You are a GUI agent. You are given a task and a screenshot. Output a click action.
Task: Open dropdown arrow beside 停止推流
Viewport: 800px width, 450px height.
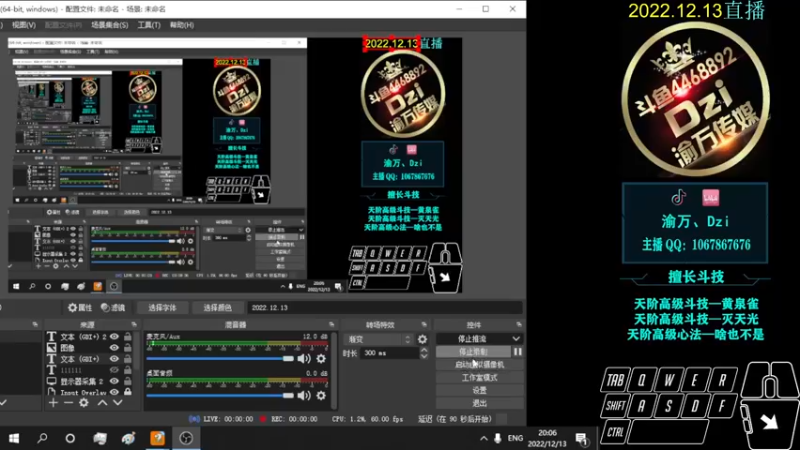(516, 339)
